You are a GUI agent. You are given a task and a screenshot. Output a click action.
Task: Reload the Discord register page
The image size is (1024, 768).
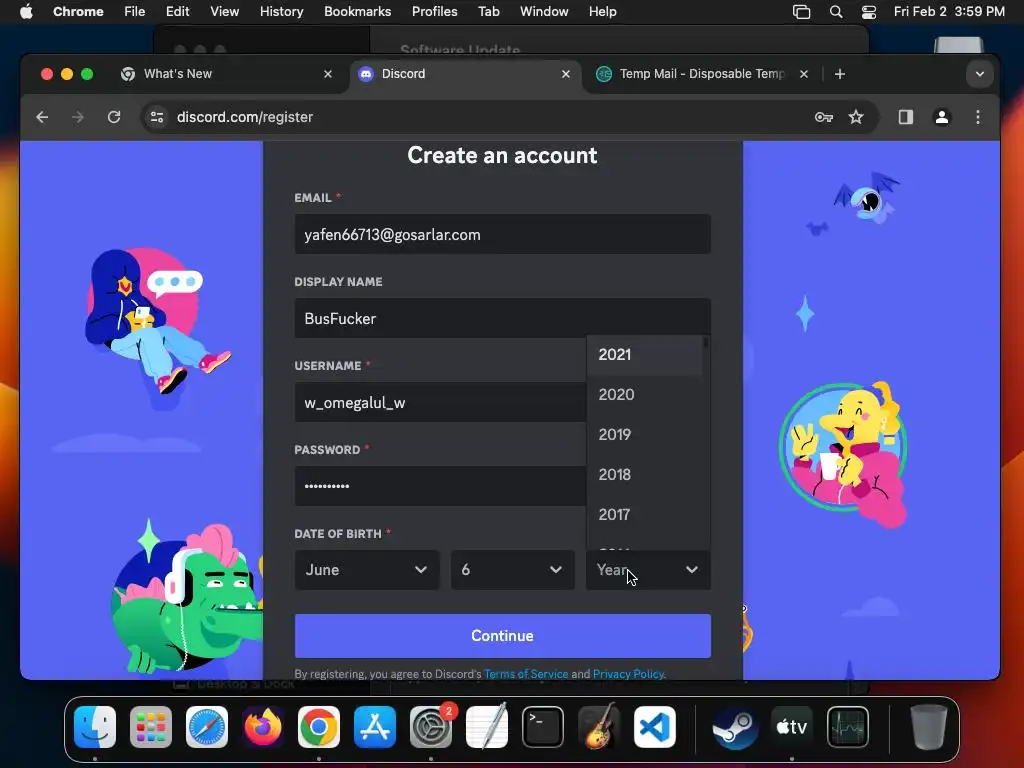[114, 117]
